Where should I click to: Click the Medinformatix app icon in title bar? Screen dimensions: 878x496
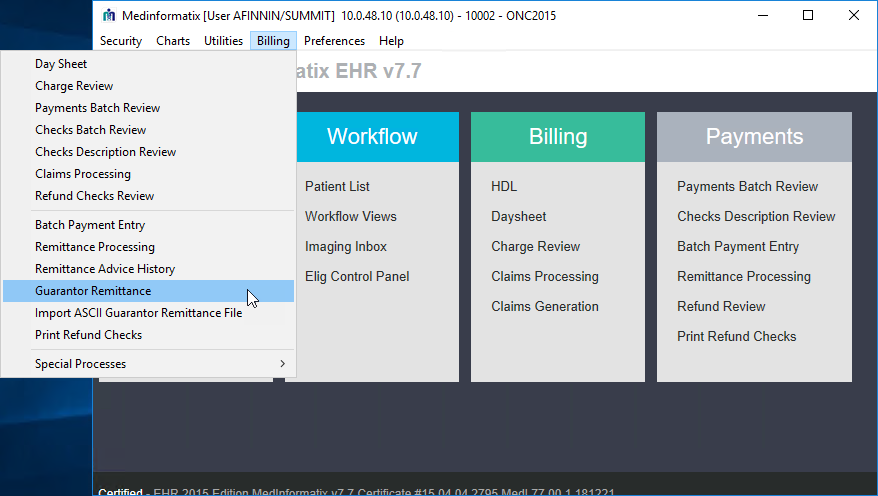pyautogui.click(x=109, y=15)
